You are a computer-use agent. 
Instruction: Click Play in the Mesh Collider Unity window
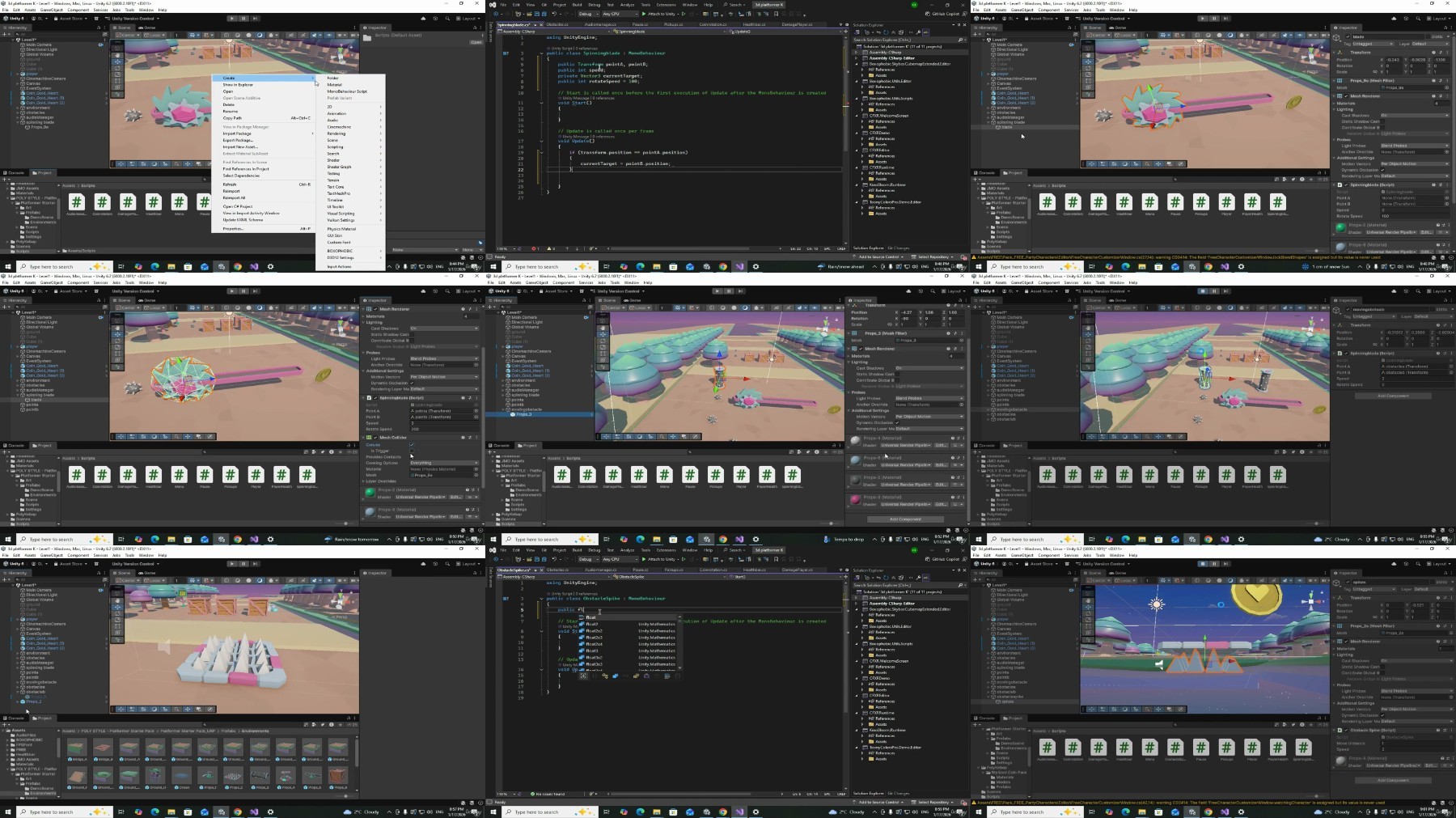[x=232, y=291]
